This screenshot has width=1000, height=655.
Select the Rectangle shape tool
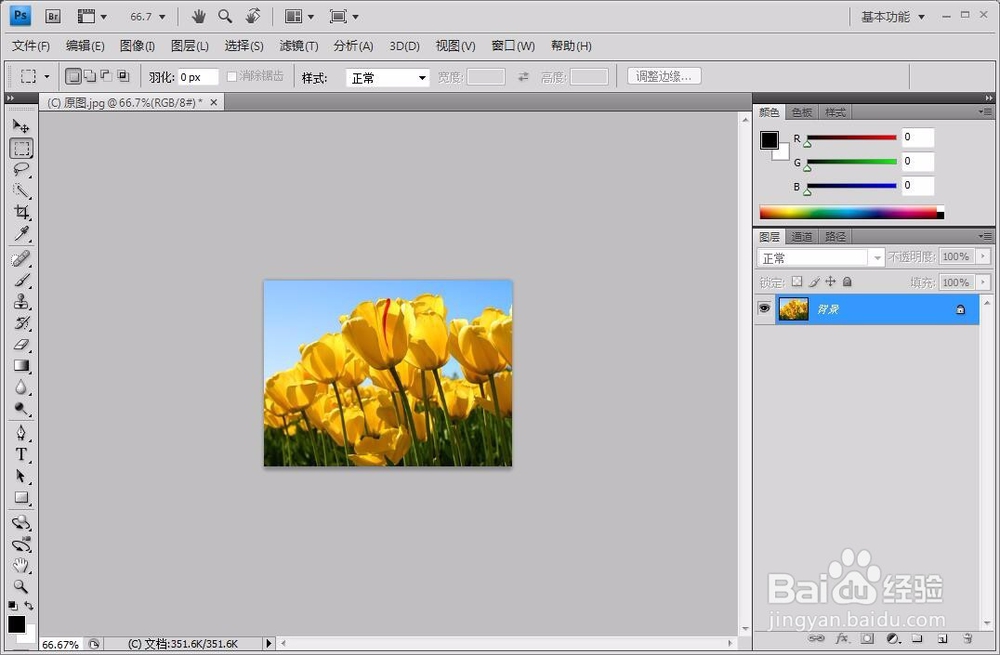point(21,497)
